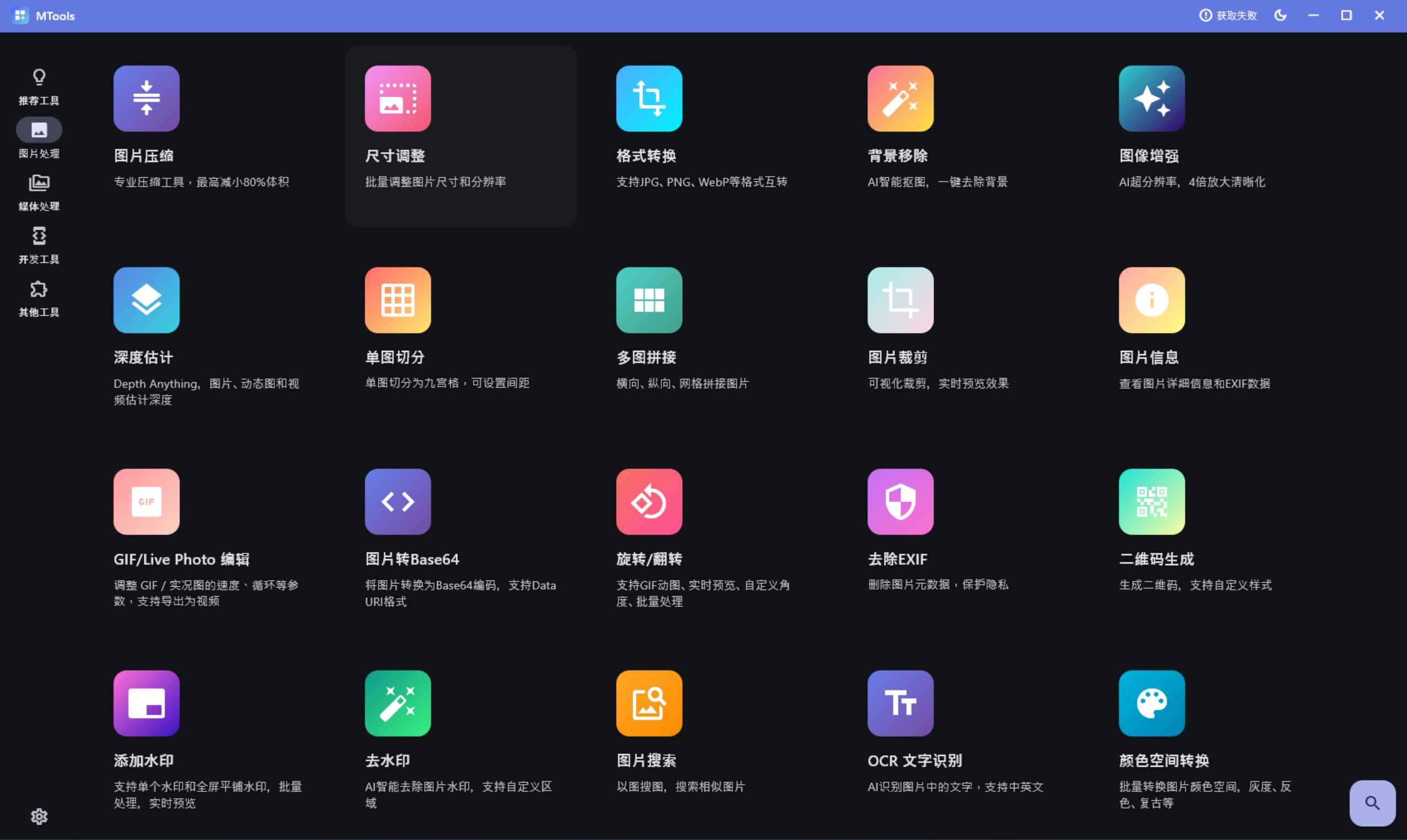This screenshot has width=1407, height=840.
Task: Open the 图片信息 image info icon
Action: click(x=1152, y=300)
